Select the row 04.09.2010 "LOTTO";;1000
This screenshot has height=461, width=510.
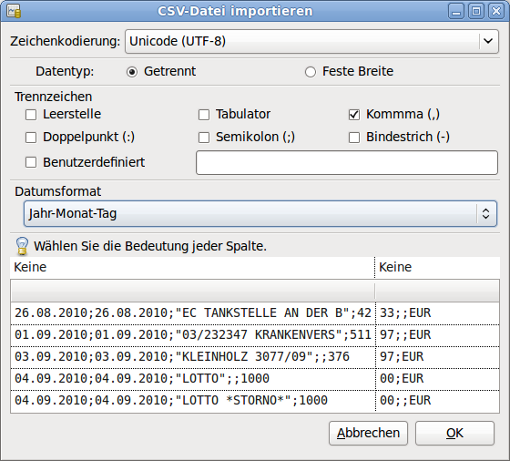(x=255, y=379)
